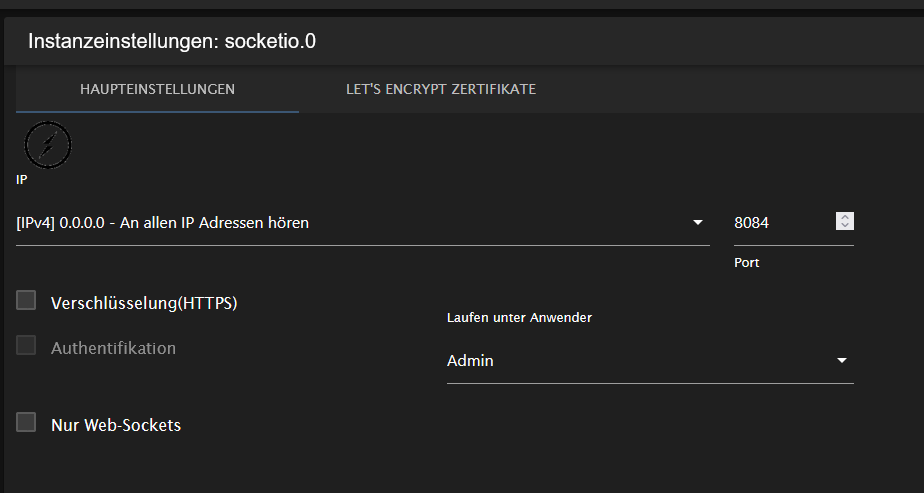Click the Instanzeinstellungen: socketio.0 title
Viewport: 924px width, 493px height.
click(x=173, y=41)
